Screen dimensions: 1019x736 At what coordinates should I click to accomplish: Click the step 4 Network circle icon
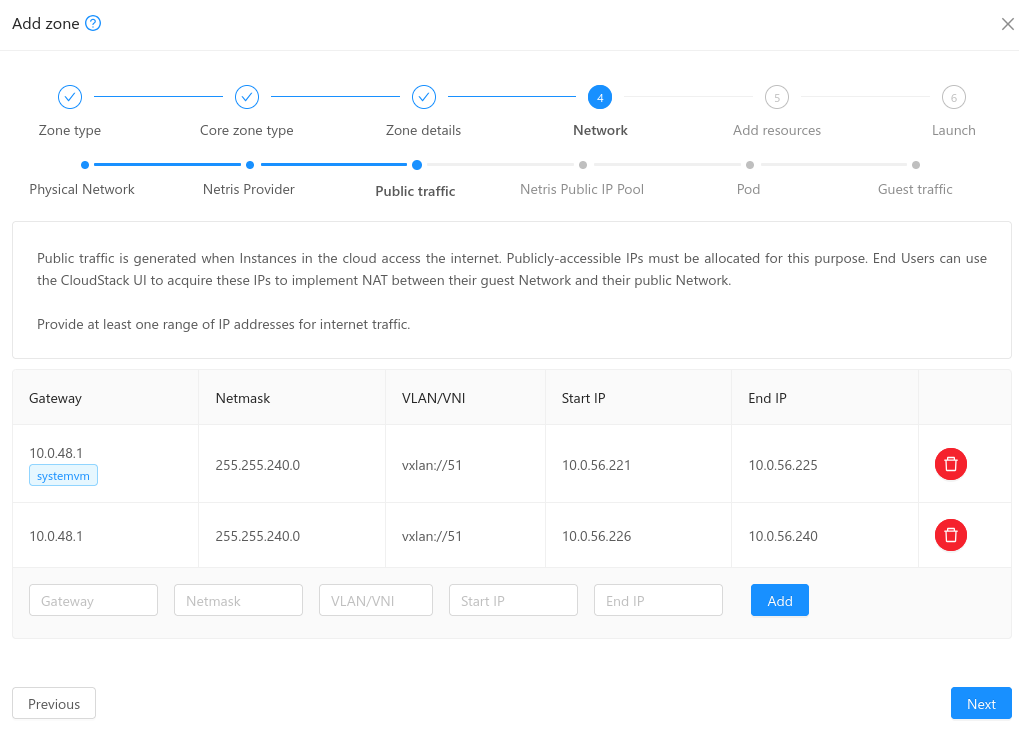click(x=600, y=97)
